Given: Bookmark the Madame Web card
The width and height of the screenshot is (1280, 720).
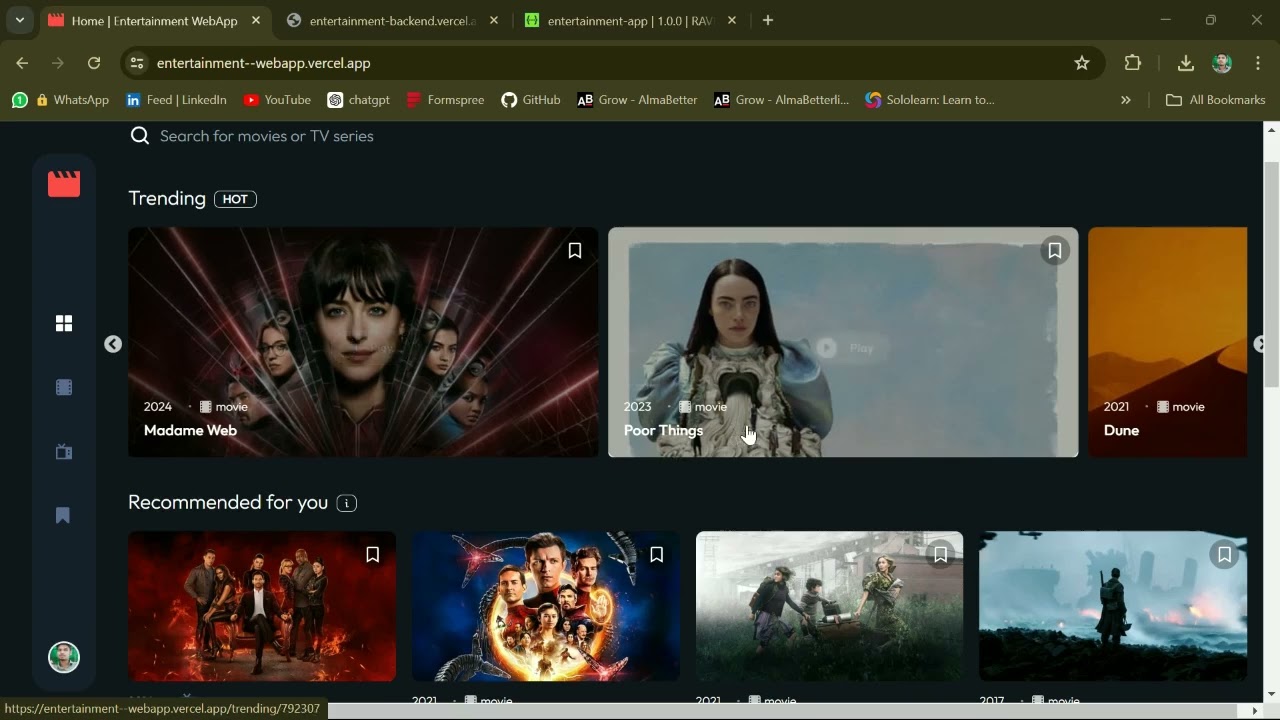Looking at the screenshot, I should (575, 251).
